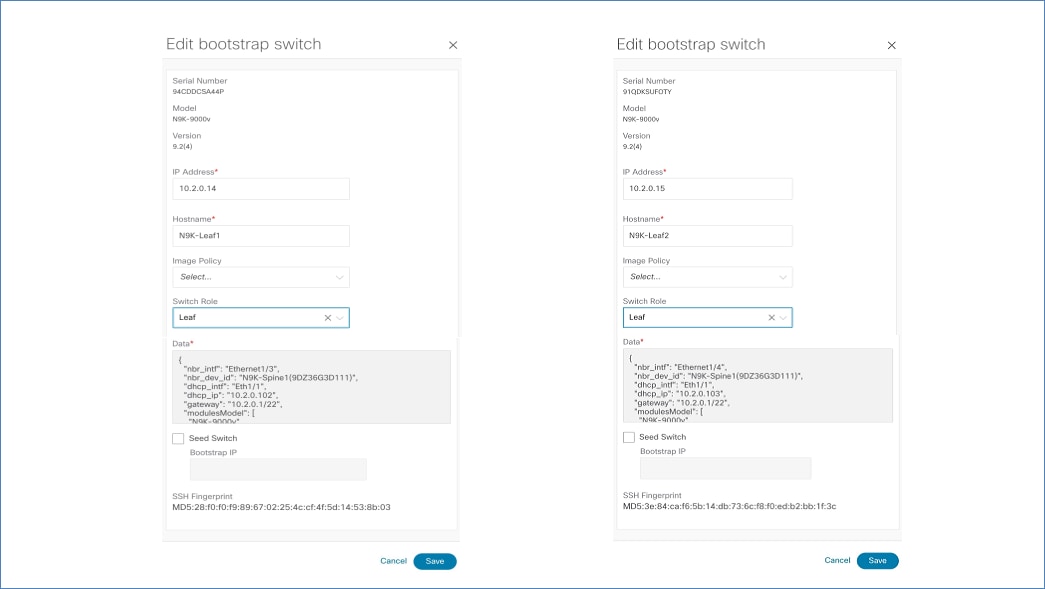Expand Switch Role chevron in N9K-Leaf2 dialog
1045x589 pixels.
783,318
